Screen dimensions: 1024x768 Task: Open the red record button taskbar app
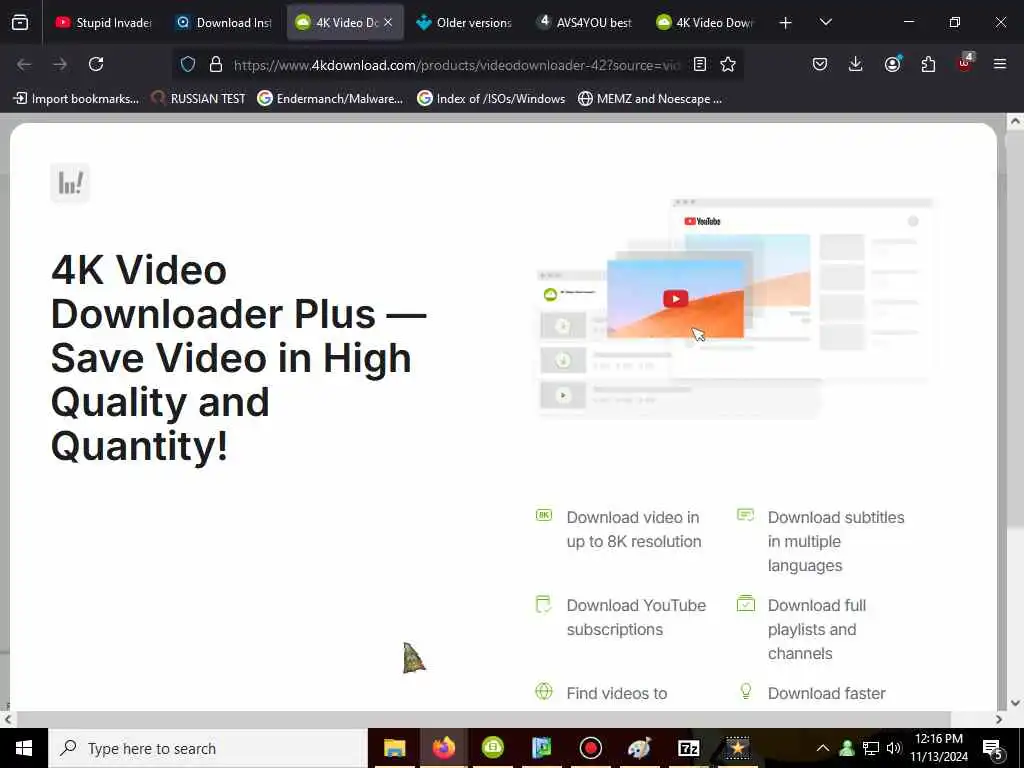590,748
